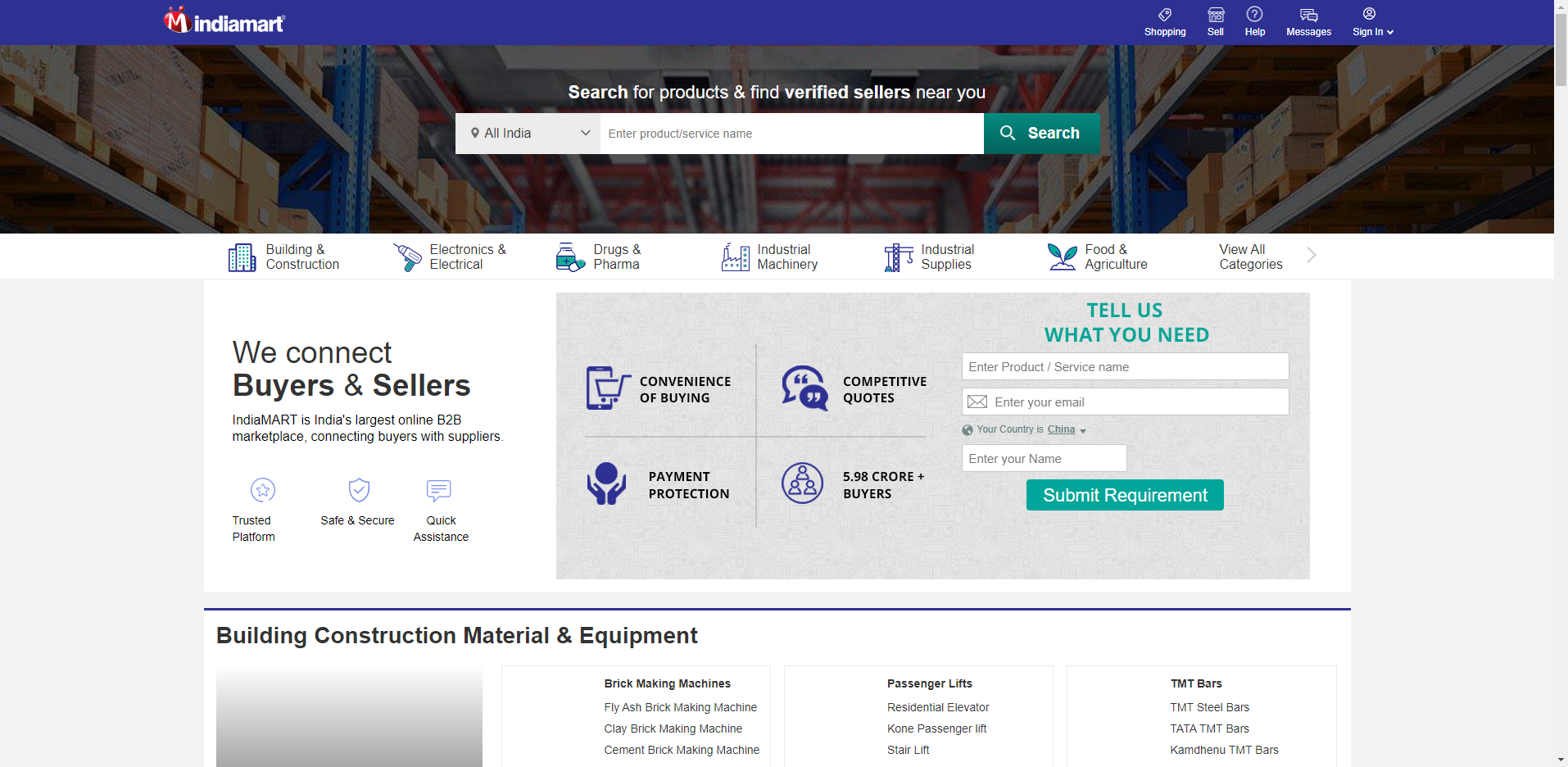Click the Industrial Machinery factory icon
This screenshot has height=767, width=1568.
coord(735,257)
